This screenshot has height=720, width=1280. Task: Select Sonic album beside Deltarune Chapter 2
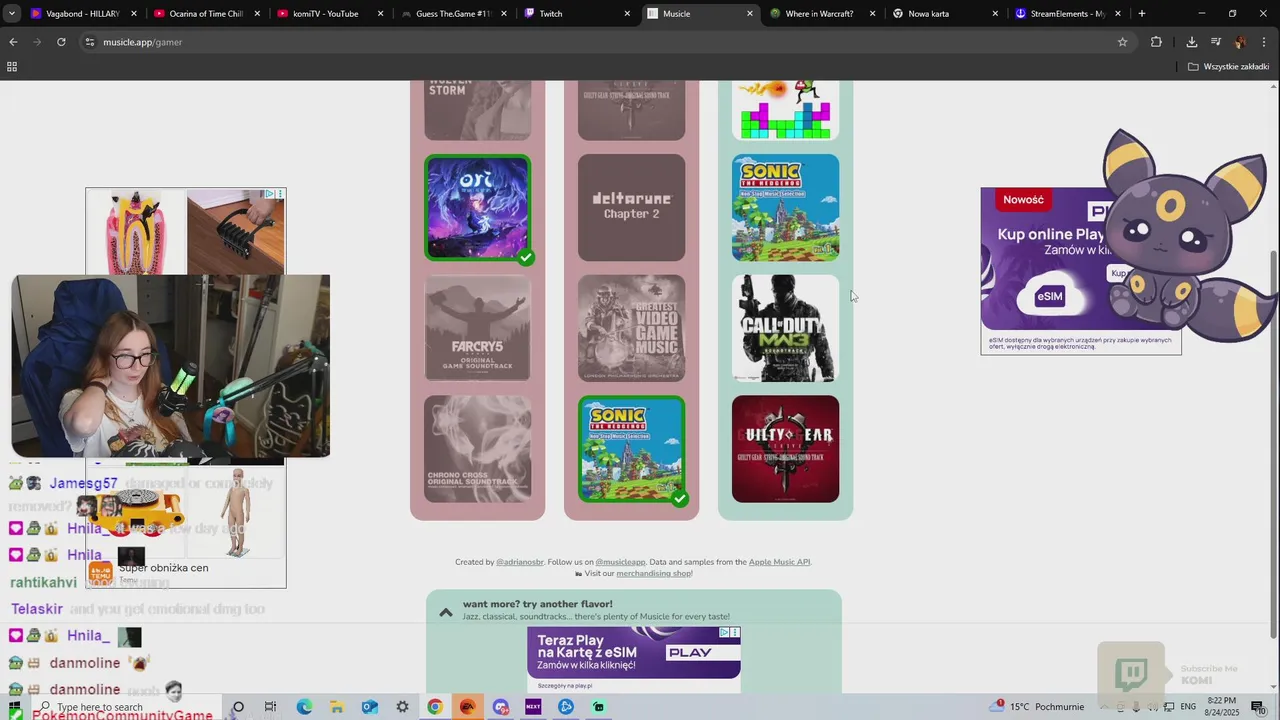coord(786,208)
